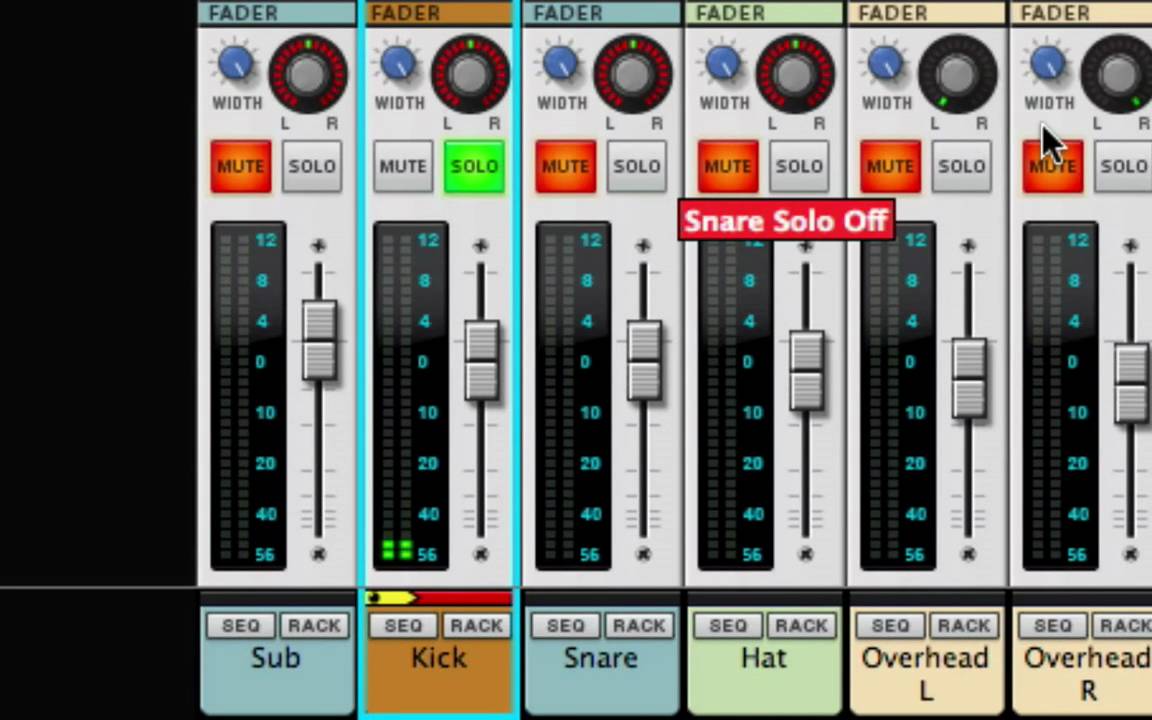Click the Kick channel SEQ button
Screen dimensions: 1152x720
[x=403, y=626]
